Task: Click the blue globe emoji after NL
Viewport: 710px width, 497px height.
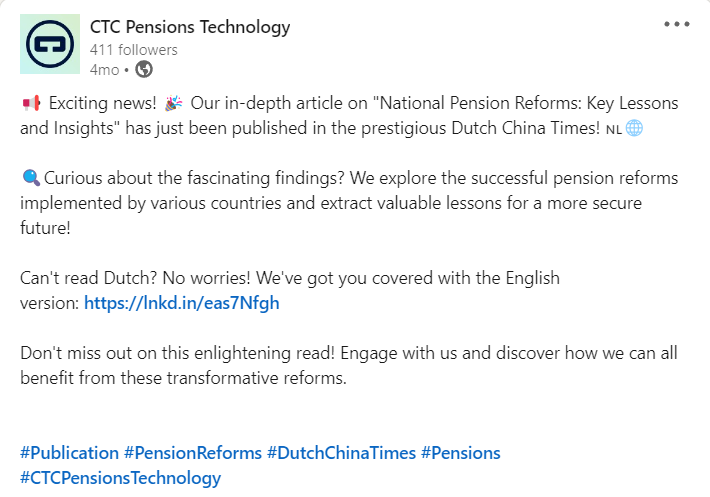Action: tap(634, 129)
